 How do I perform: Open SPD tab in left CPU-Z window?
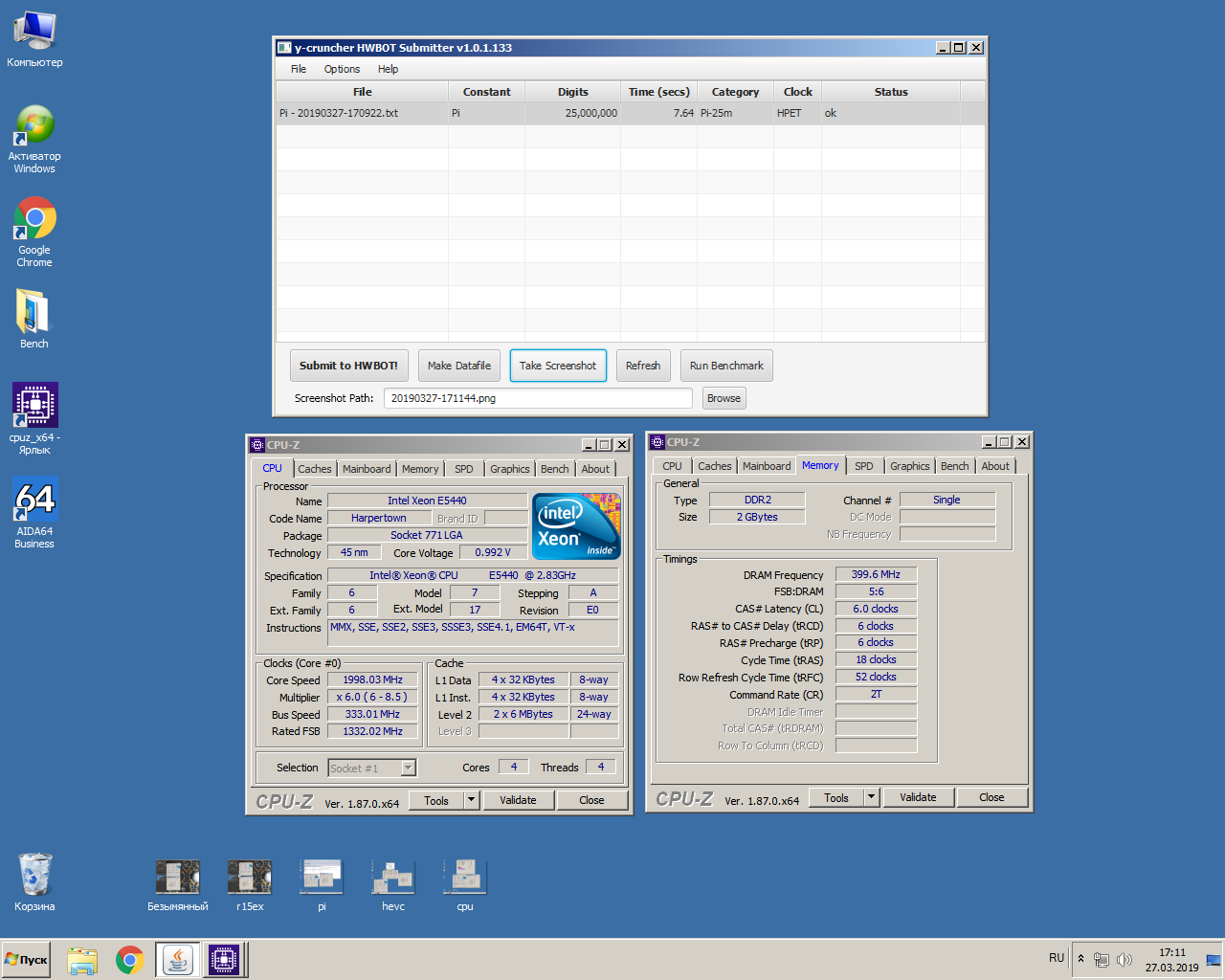coord(464,469)
